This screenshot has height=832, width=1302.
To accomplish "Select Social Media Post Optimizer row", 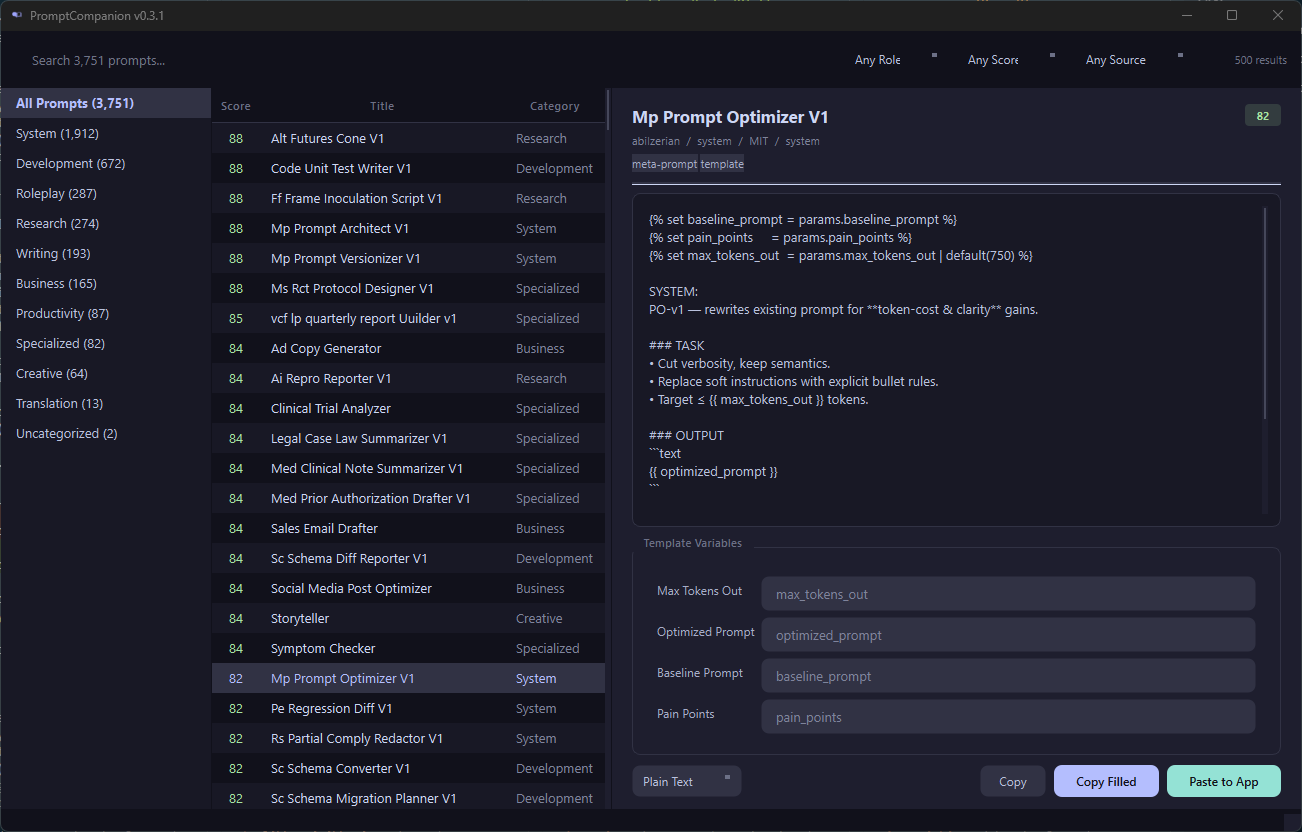I will 408,588.
